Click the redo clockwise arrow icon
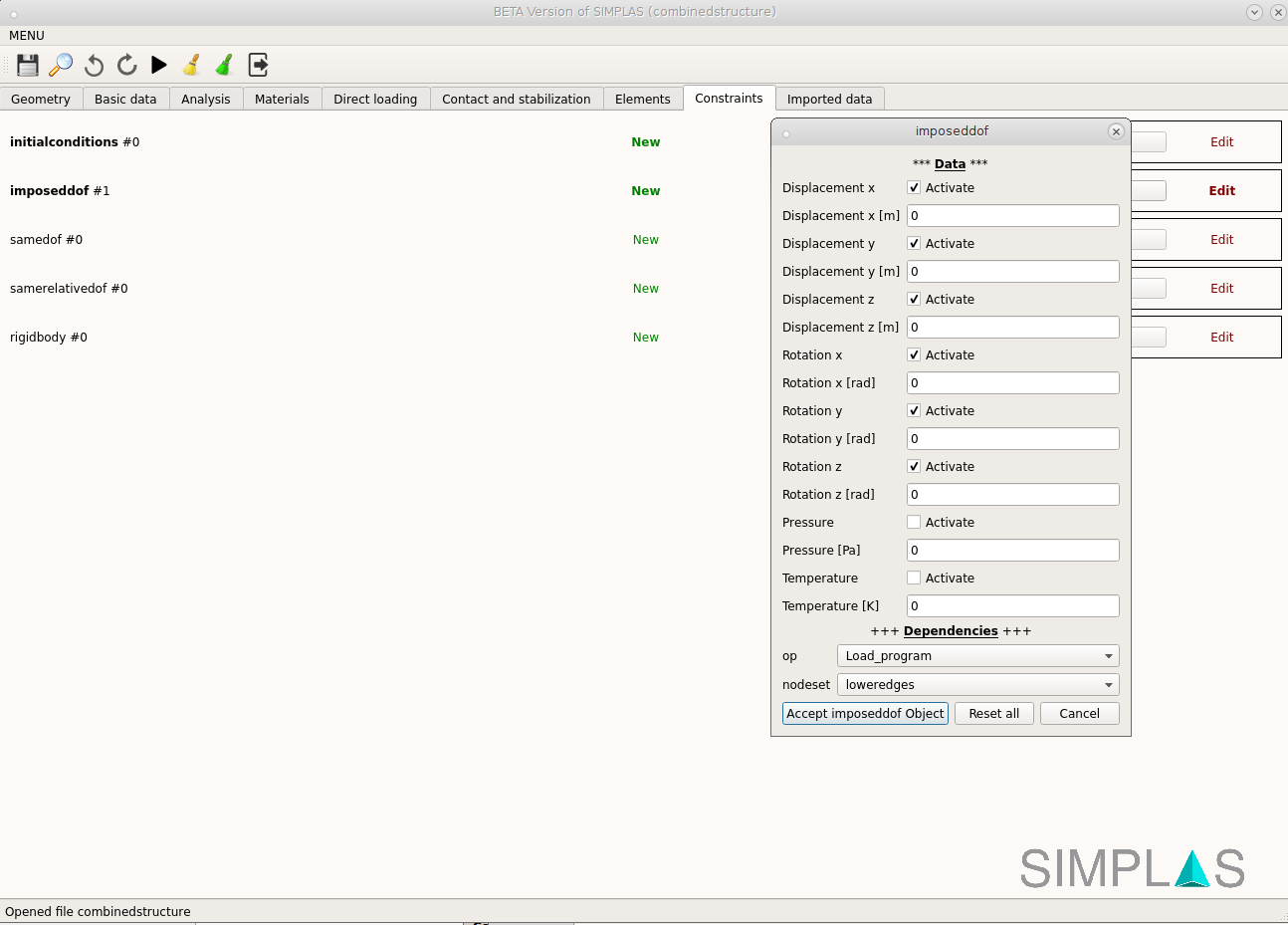The height and width of the screenshot is (925, 1288). (x=126, y=65)
